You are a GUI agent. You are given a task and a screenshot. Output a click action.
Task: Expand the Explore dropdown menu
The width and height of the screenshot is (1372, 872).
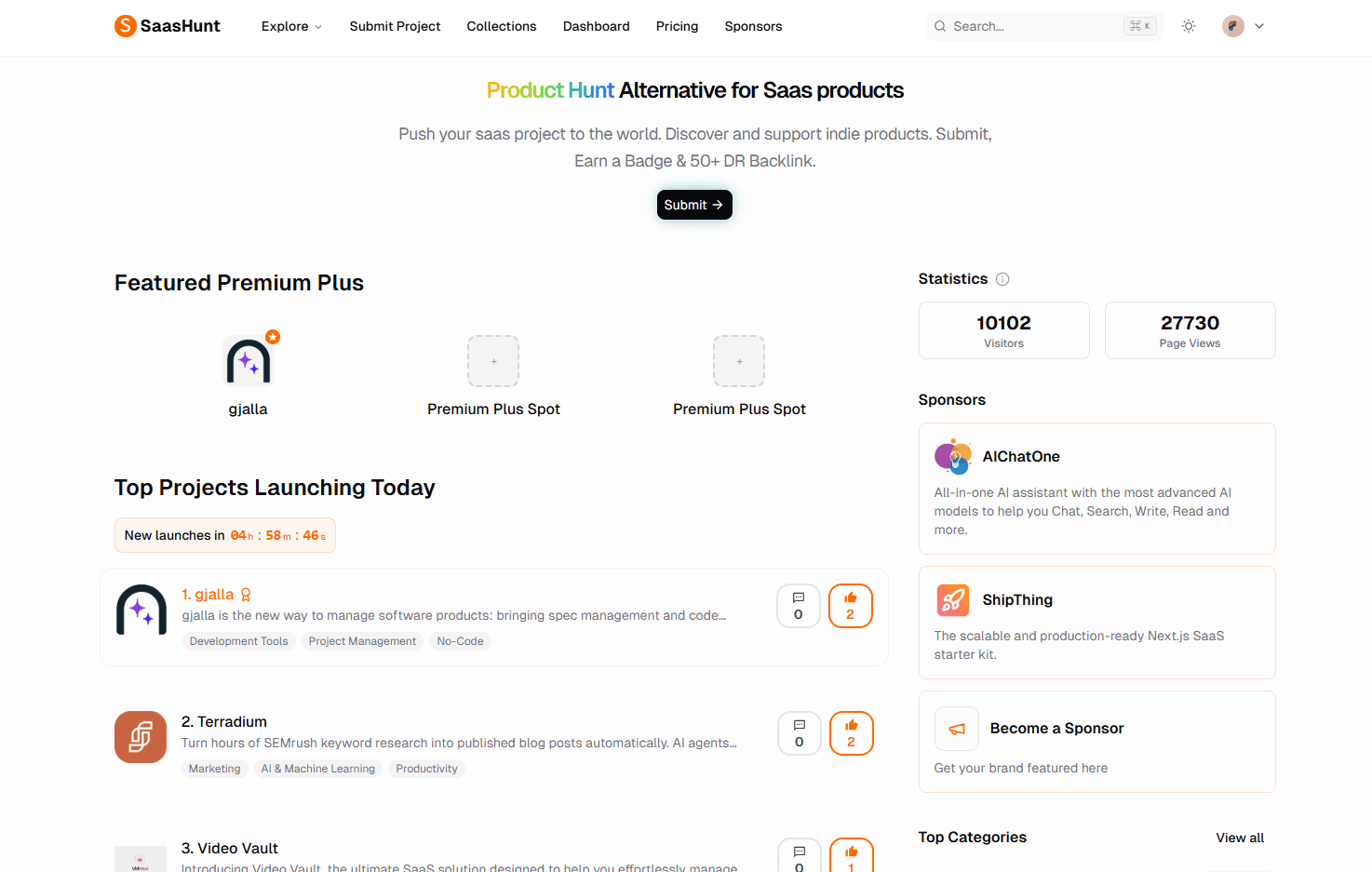click(x=291, y=26)
